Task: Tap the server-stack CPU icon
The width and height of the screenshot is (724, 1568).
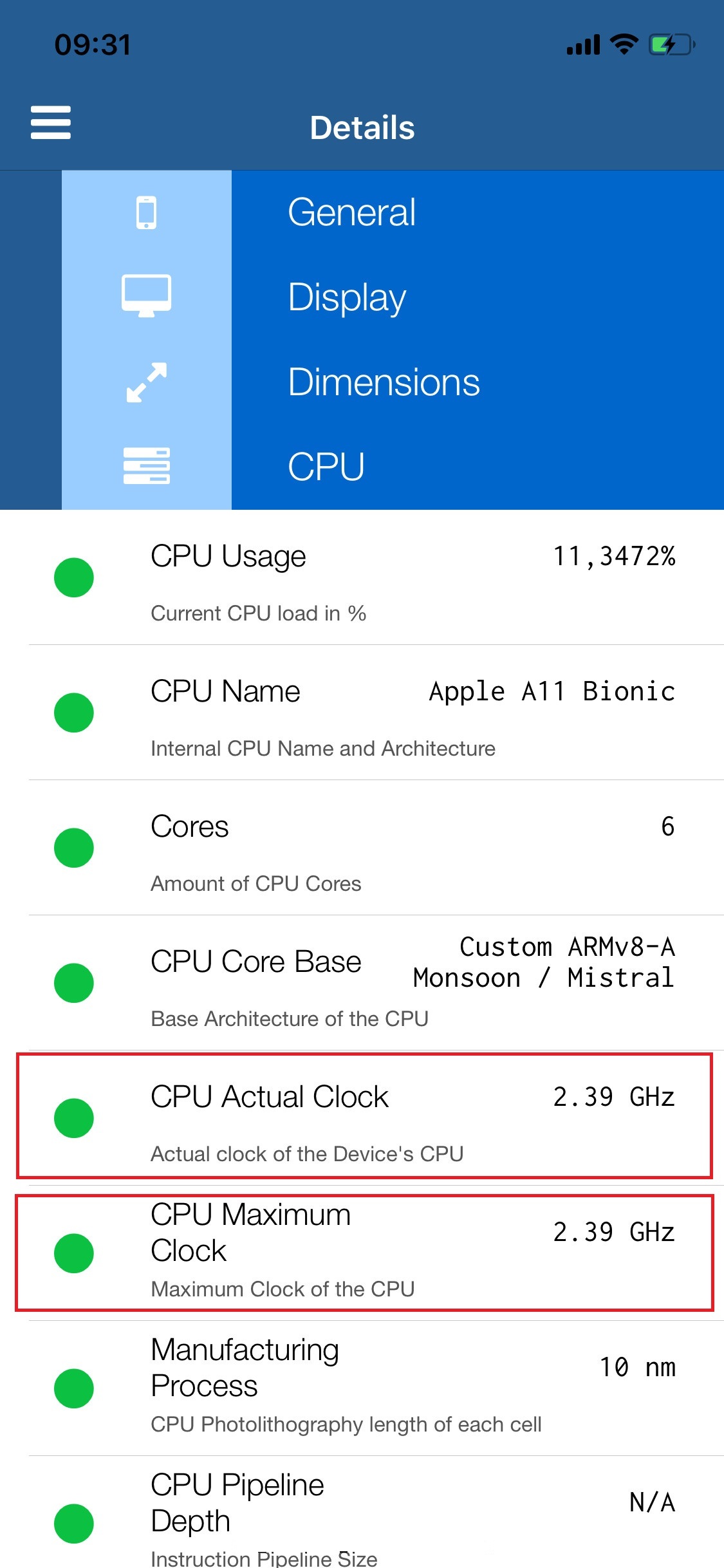Action: pos(147,465)
